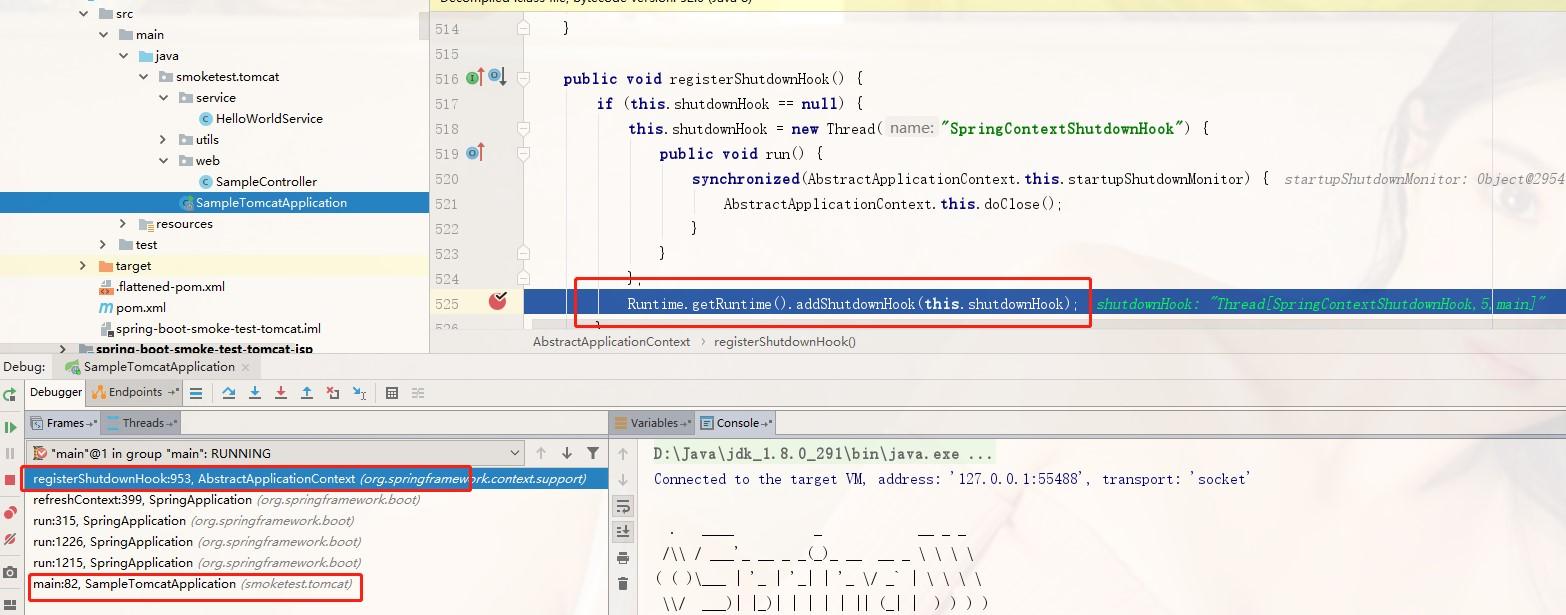1566x615 pixels.
Task: Expand the resources folder
Action: pyautogui.click(x=123, y=224)
